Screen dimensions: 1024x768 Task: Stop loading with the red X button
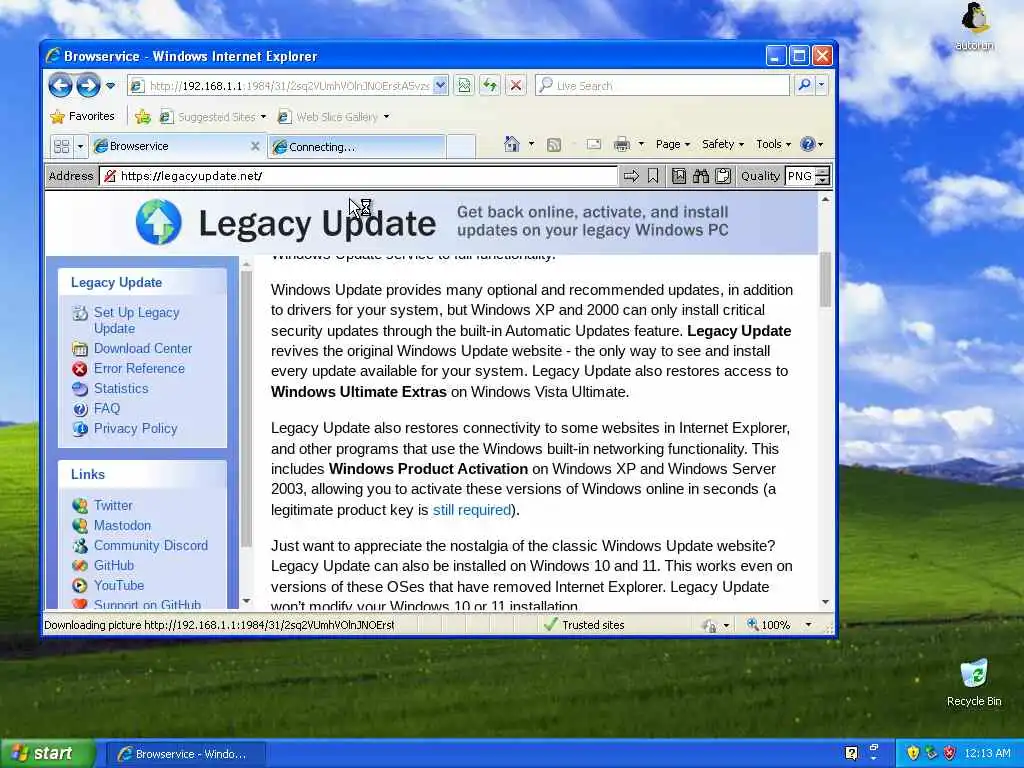[x=516, y=86]
